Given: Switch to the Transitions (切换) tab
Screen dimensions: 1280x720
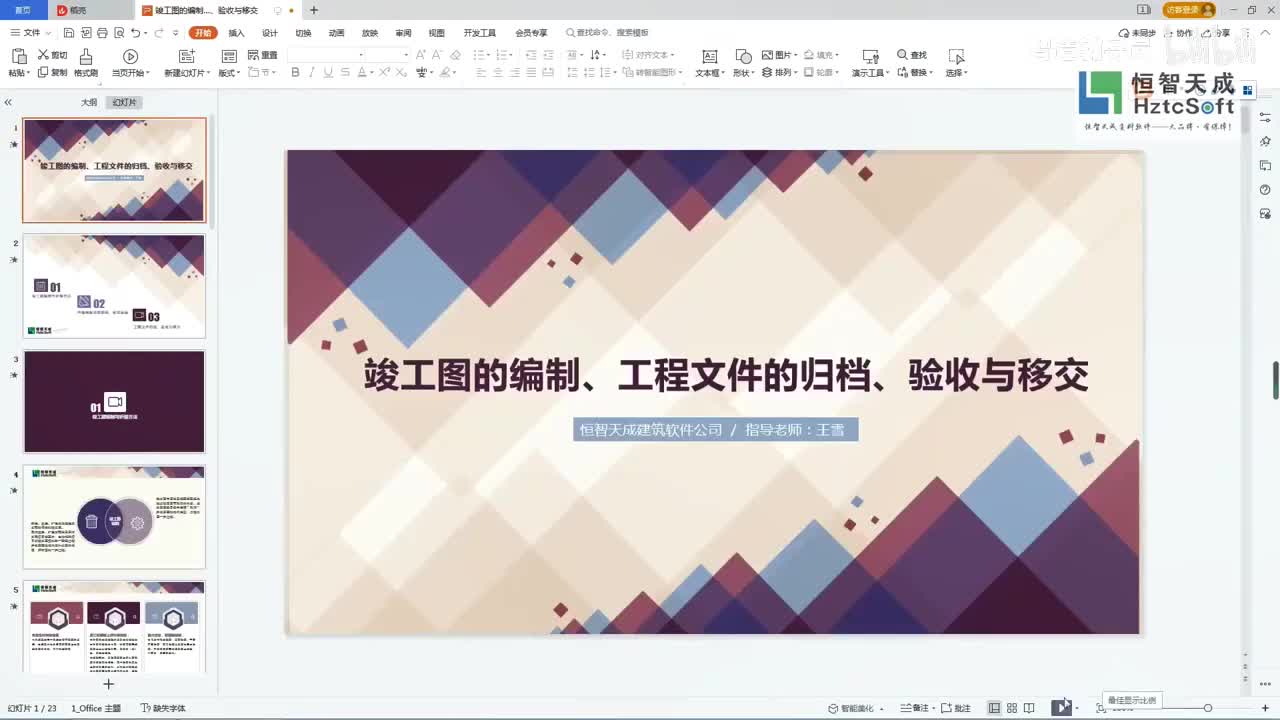Looking at the screenshot, I should click(303, 33).
